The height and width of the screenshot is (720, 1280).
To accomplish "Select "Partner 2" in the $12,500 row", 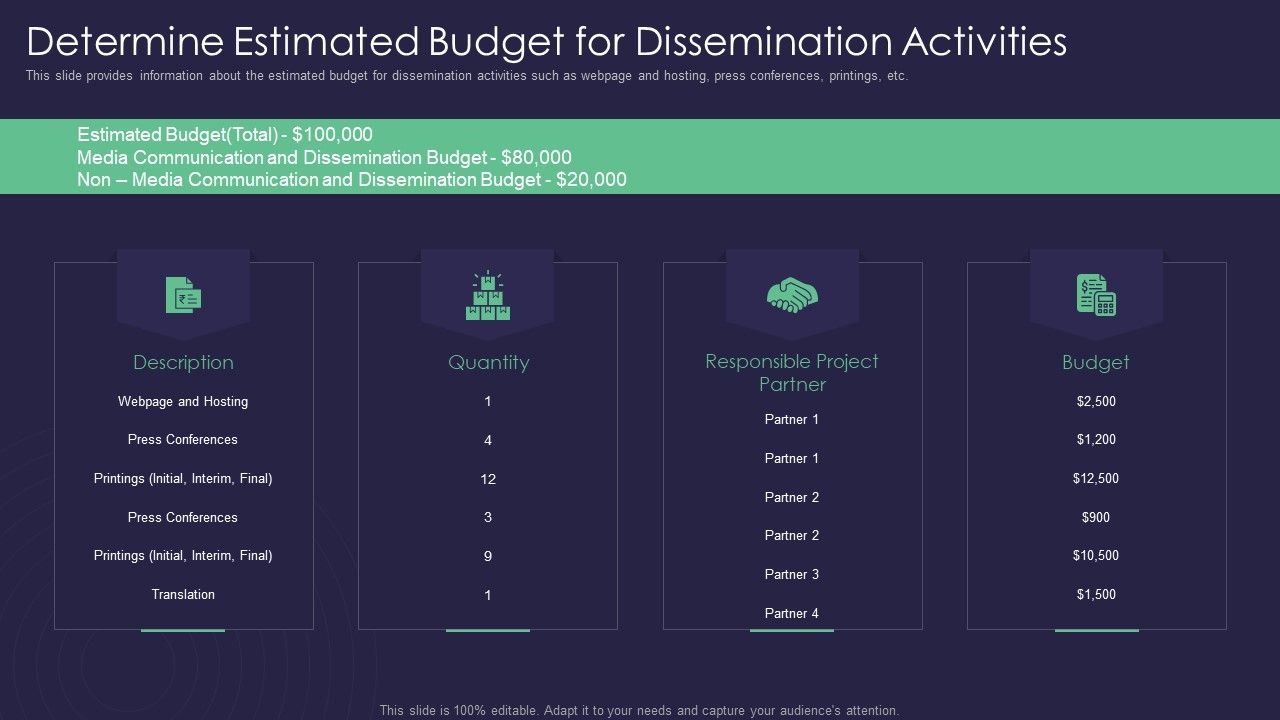I will point(792,497).
